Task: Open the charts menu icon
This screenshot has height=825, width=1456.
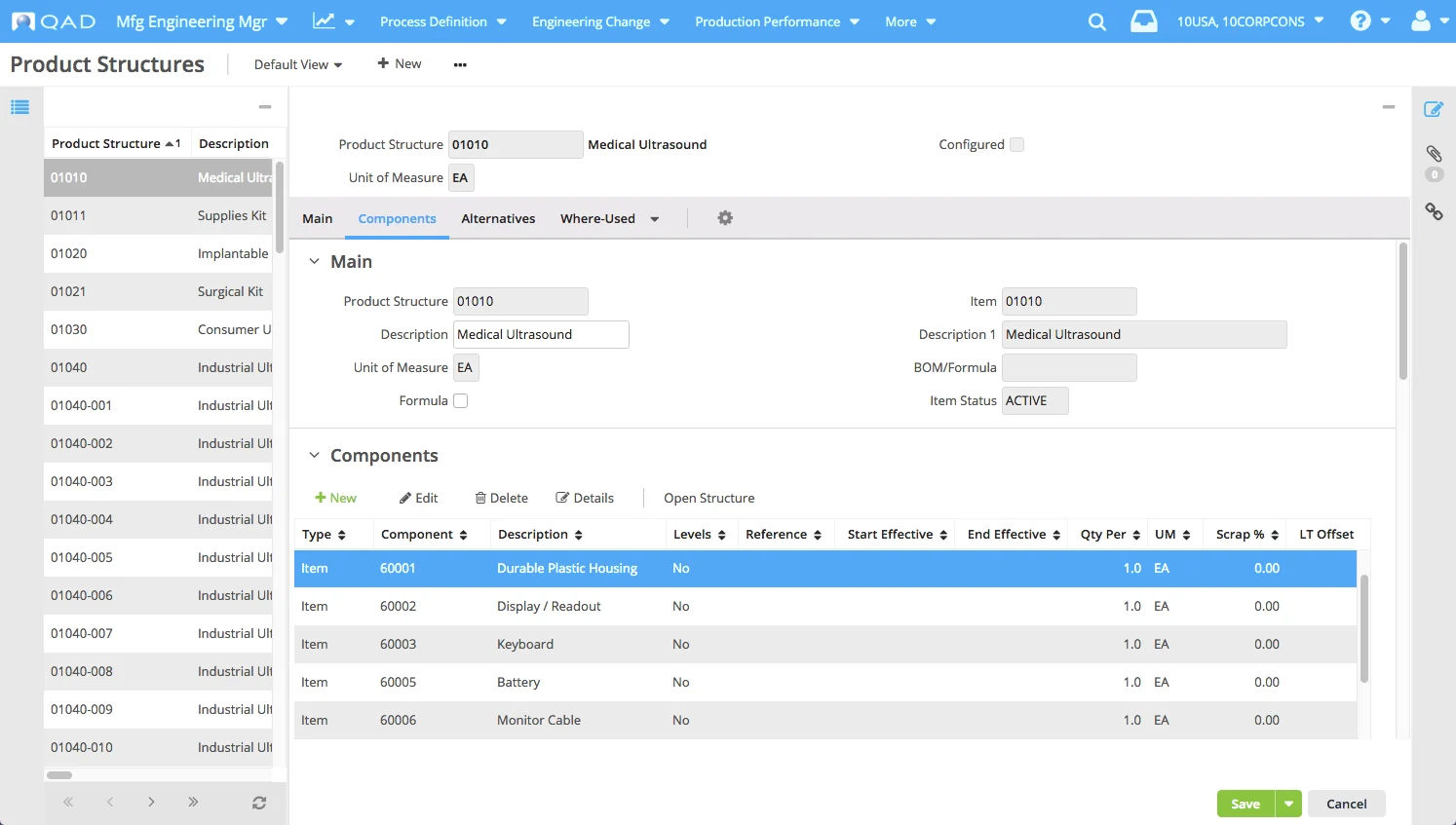Action: [326, 20]
